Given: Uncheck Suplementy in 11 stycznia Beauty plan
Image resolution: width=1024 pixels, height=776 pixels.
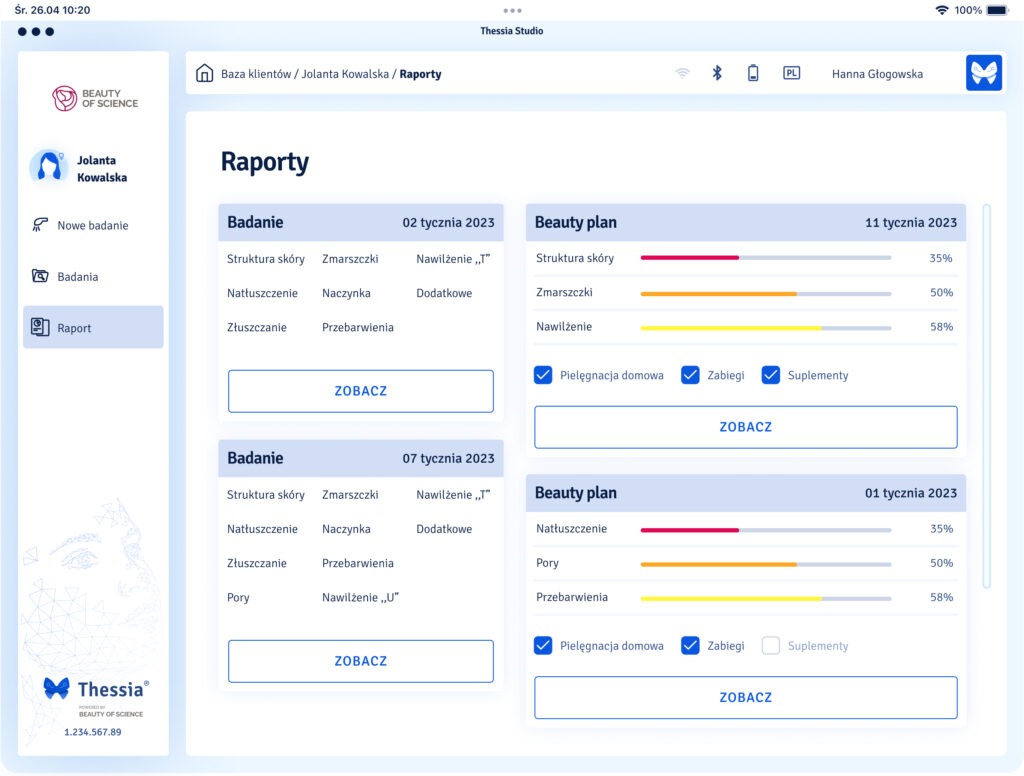Looking at the screenshot, I should click(x=771, y=375).
